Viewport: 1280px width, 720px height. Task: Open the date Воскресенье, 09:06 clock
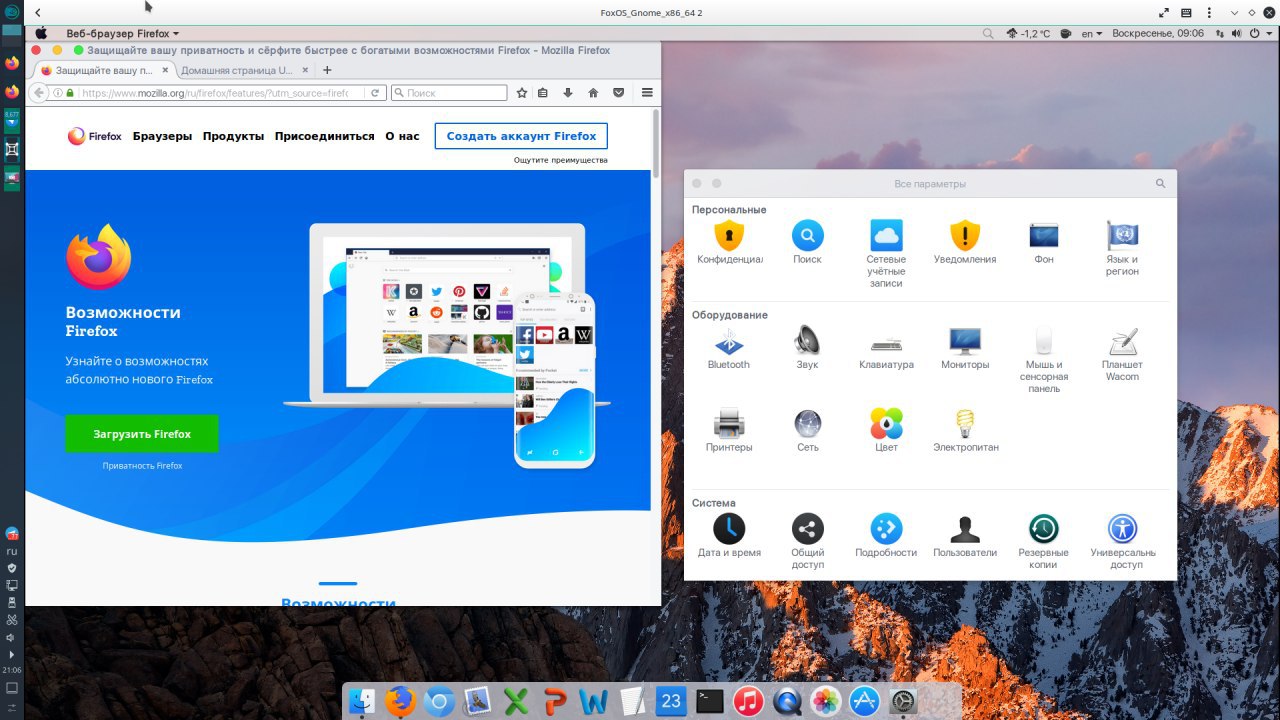(x=1158, y=33)
